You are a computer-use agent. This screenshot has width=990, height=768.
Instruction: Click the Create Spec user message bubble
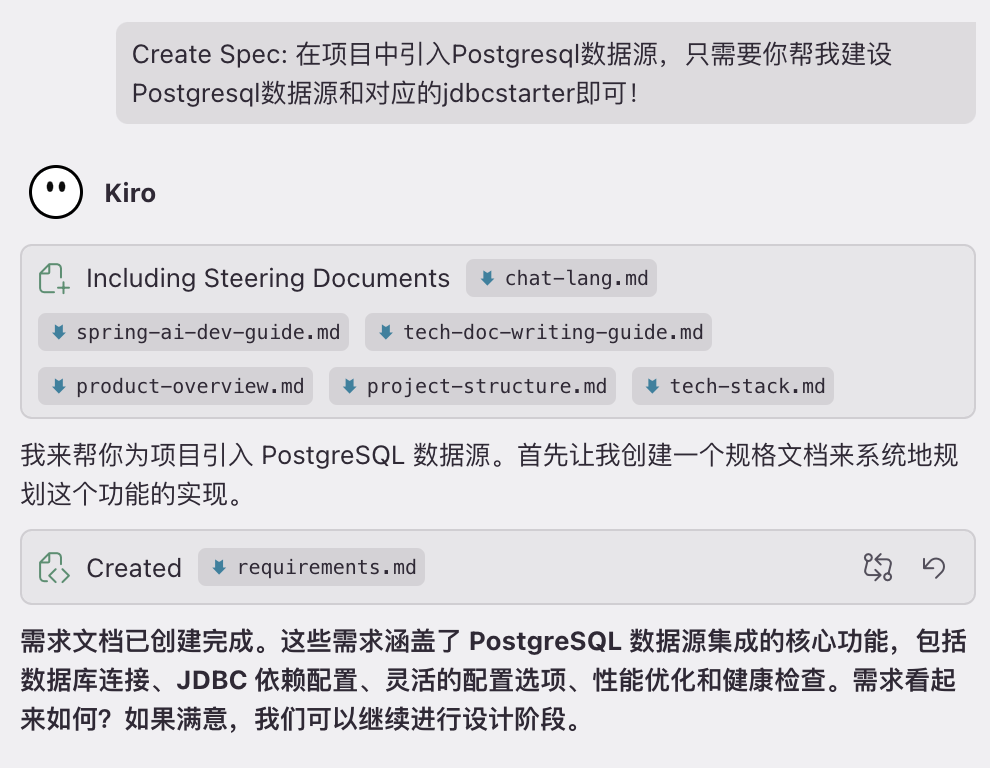545,73
